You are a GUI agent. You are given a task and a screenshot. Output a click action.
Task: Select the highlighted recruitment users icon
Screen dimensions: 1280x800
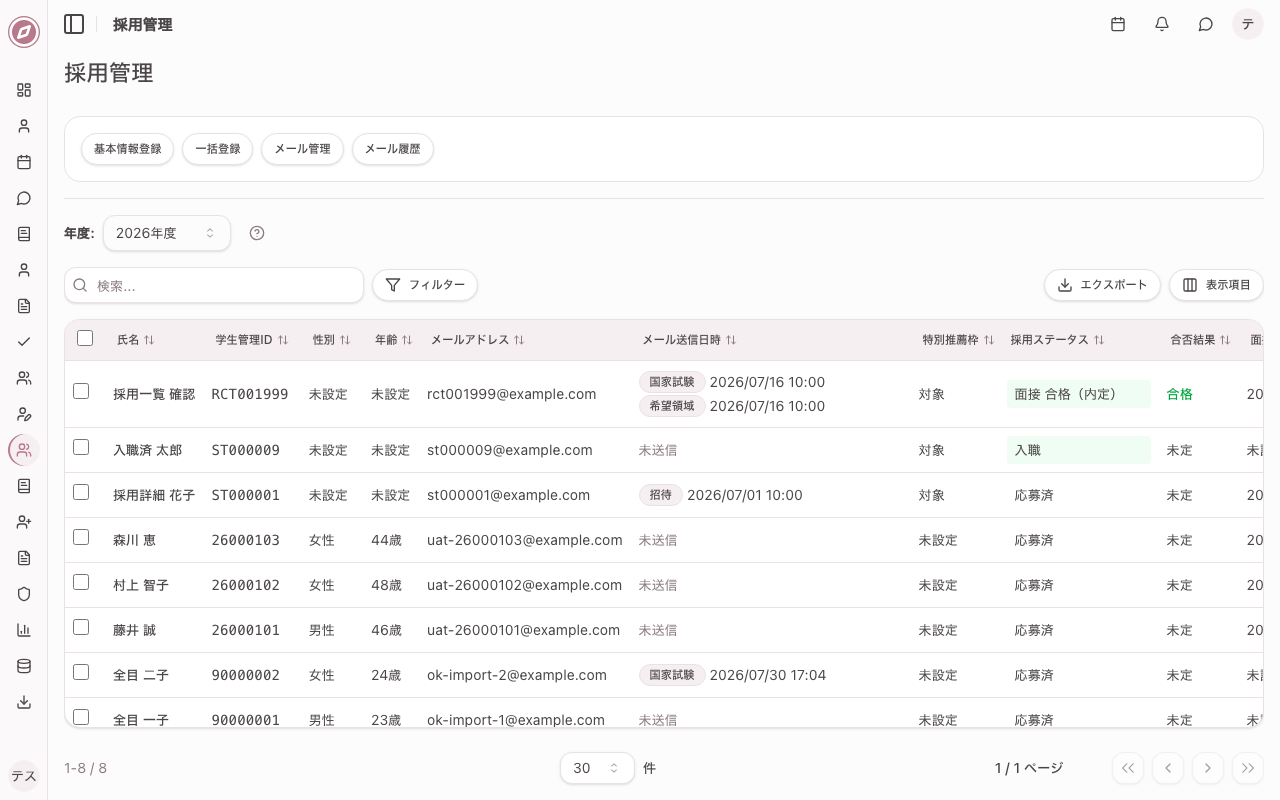click(x=24, y=450)
